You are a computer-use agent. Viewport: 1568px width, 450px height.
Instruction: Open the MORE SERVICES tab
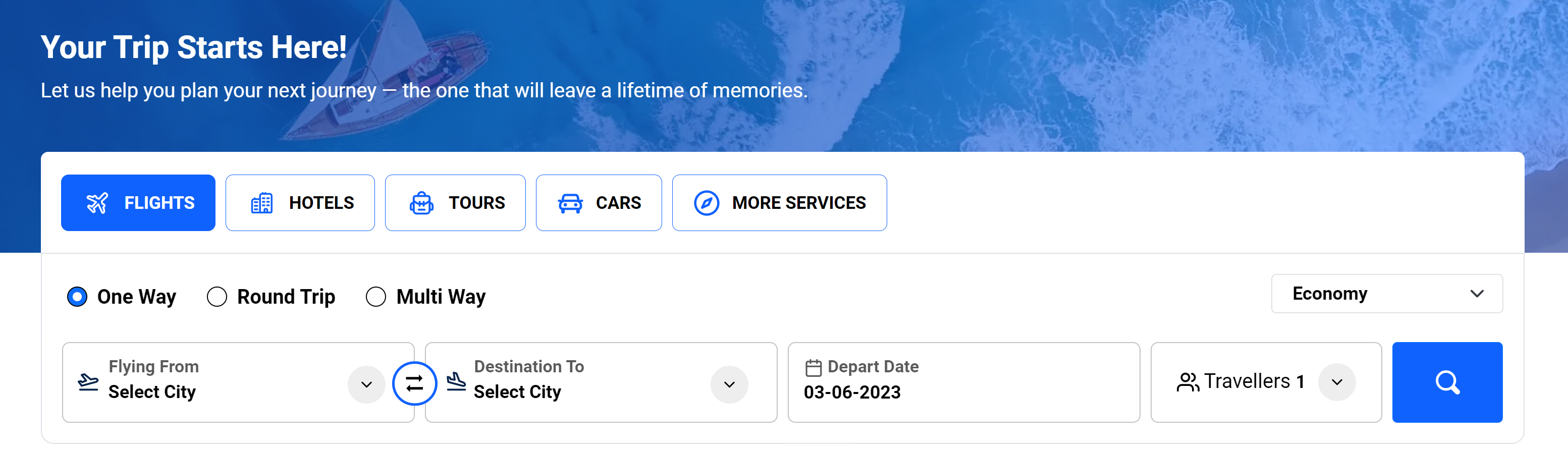pos(779,203)
